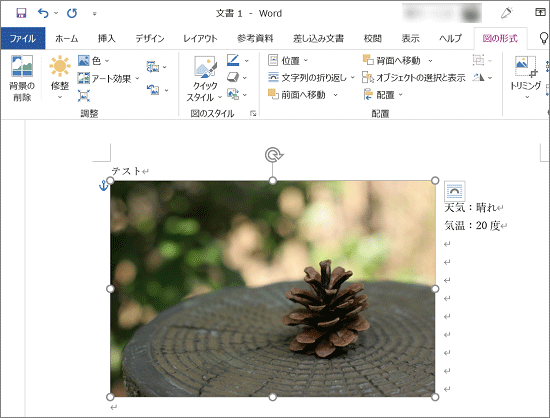Screen dimensions: 550x418
Task: Expand the picture effects dropdown arrow
Action: click(245, 77)
